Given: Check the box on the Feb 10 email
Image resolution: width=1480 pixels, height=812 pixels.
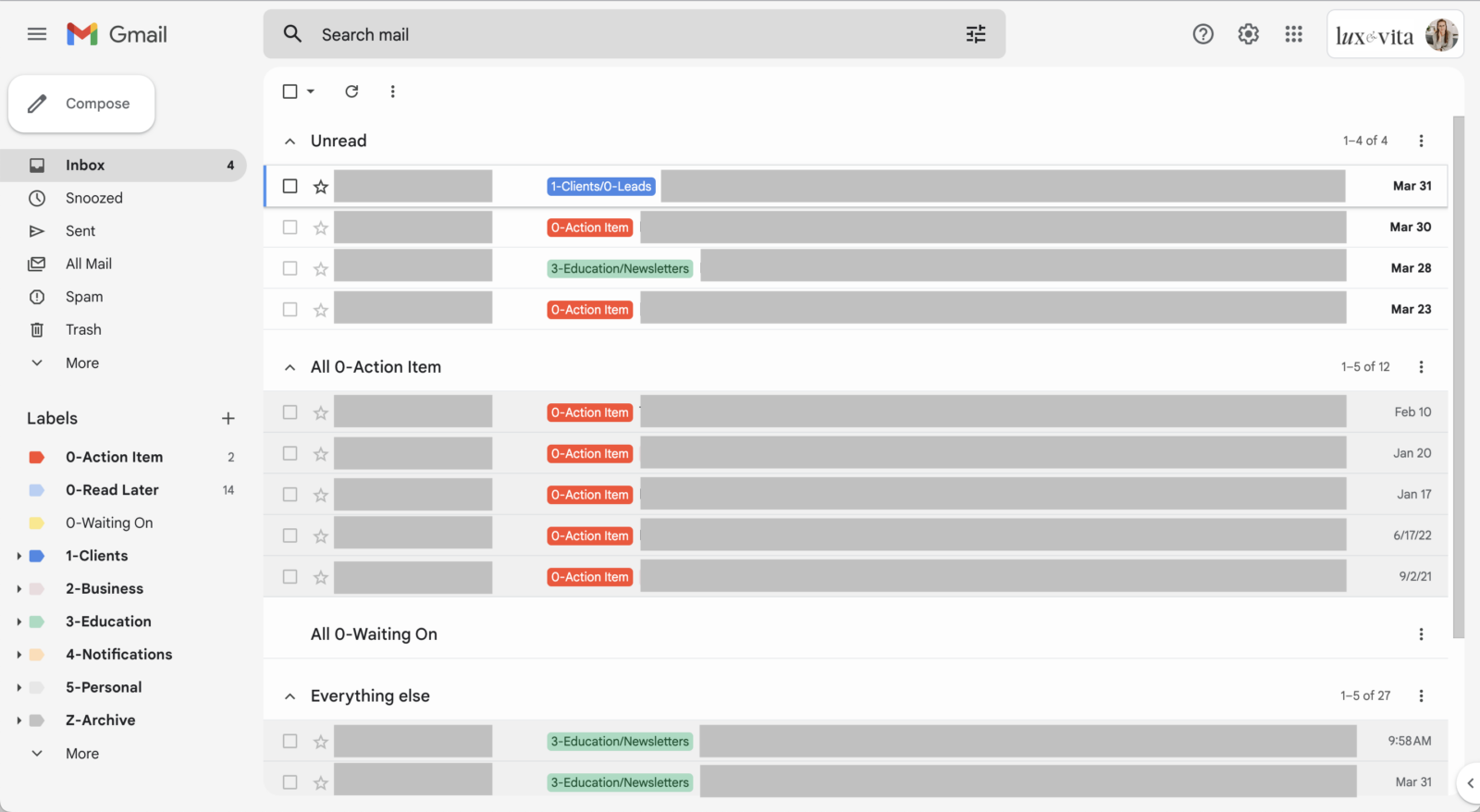Looking at the screenshot, I should pos(290,412).
